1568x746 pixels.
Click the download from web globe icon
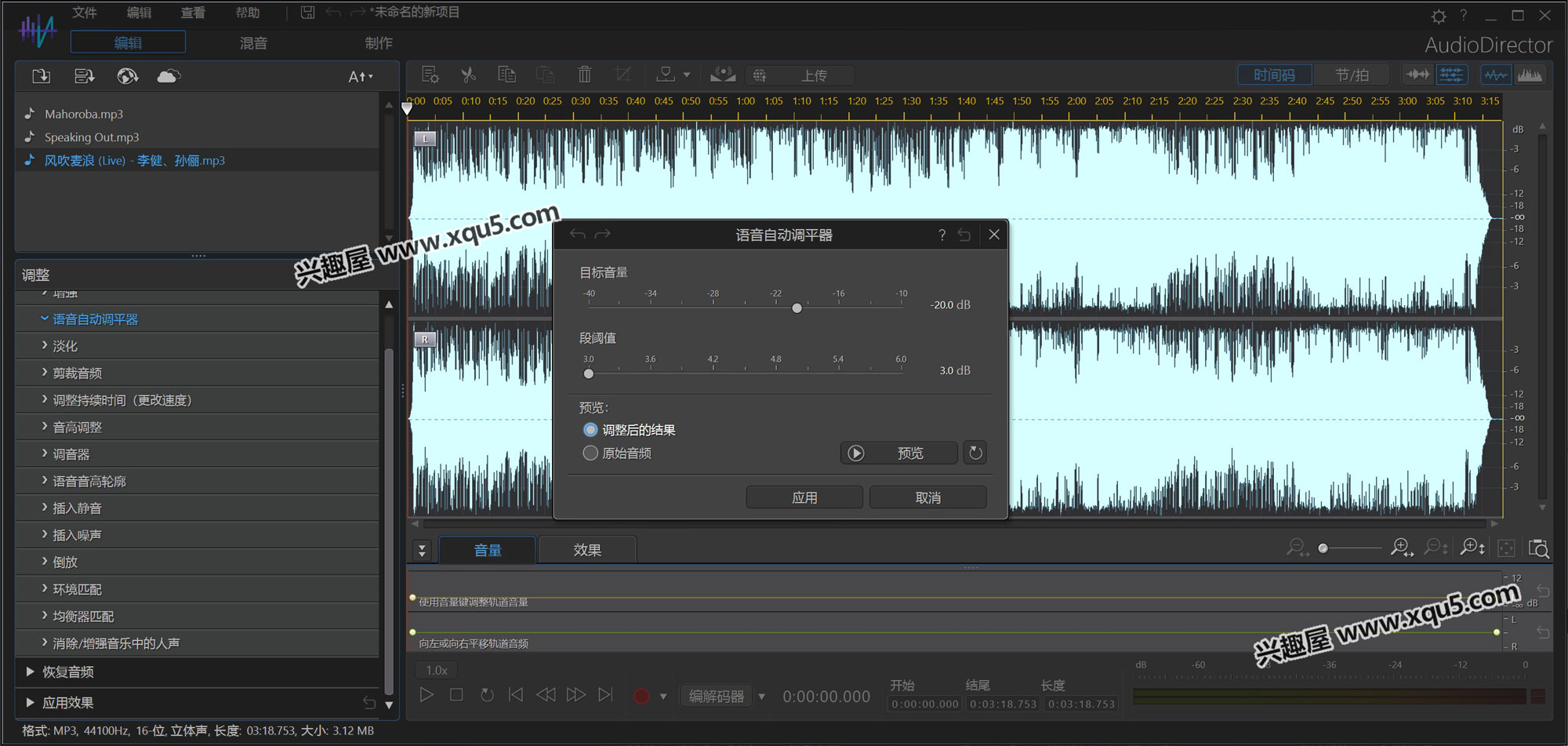click(127, 76)
